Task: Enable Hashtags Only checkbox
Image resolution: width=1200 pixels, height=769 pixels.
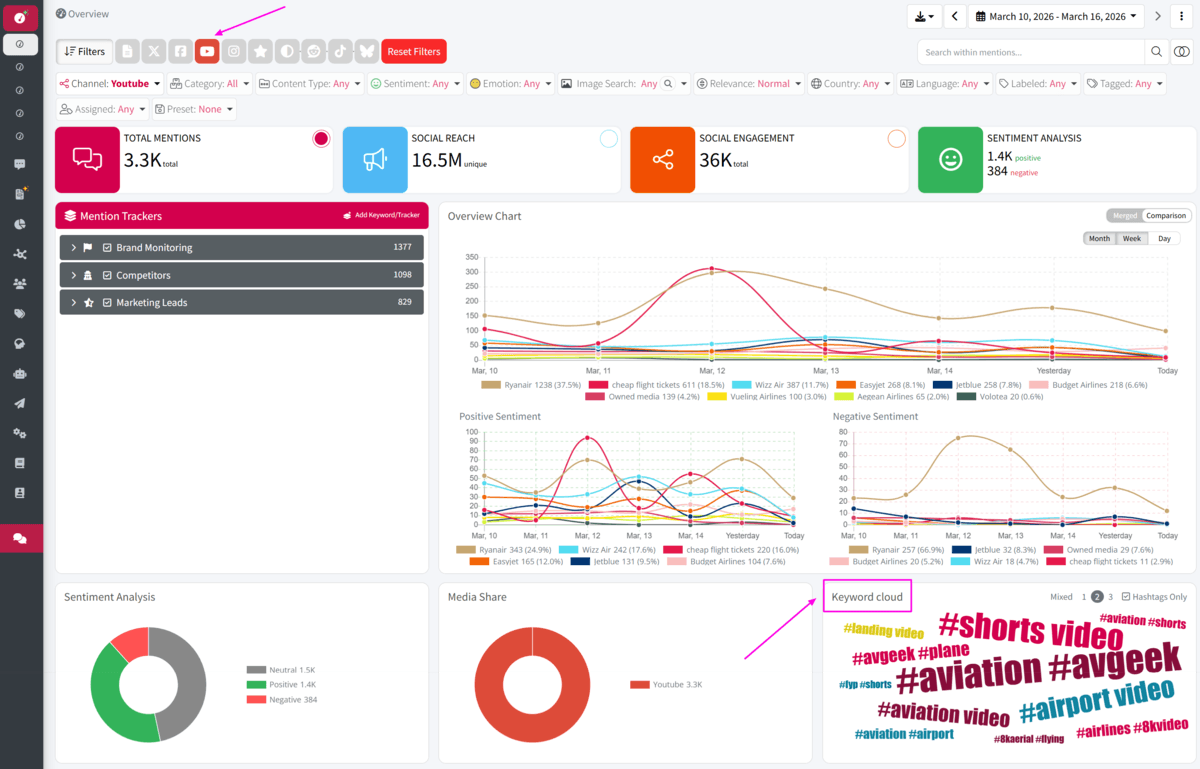Action: point(1126,597)
